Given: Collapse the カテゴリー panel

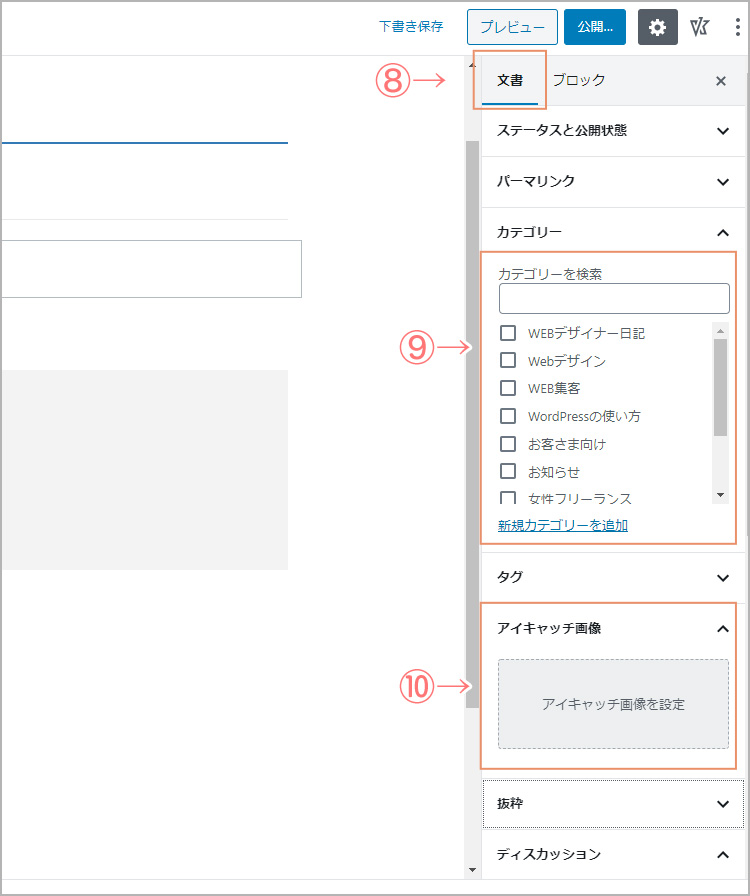Looking at the screenshot, I should click(x=613, y=232).
